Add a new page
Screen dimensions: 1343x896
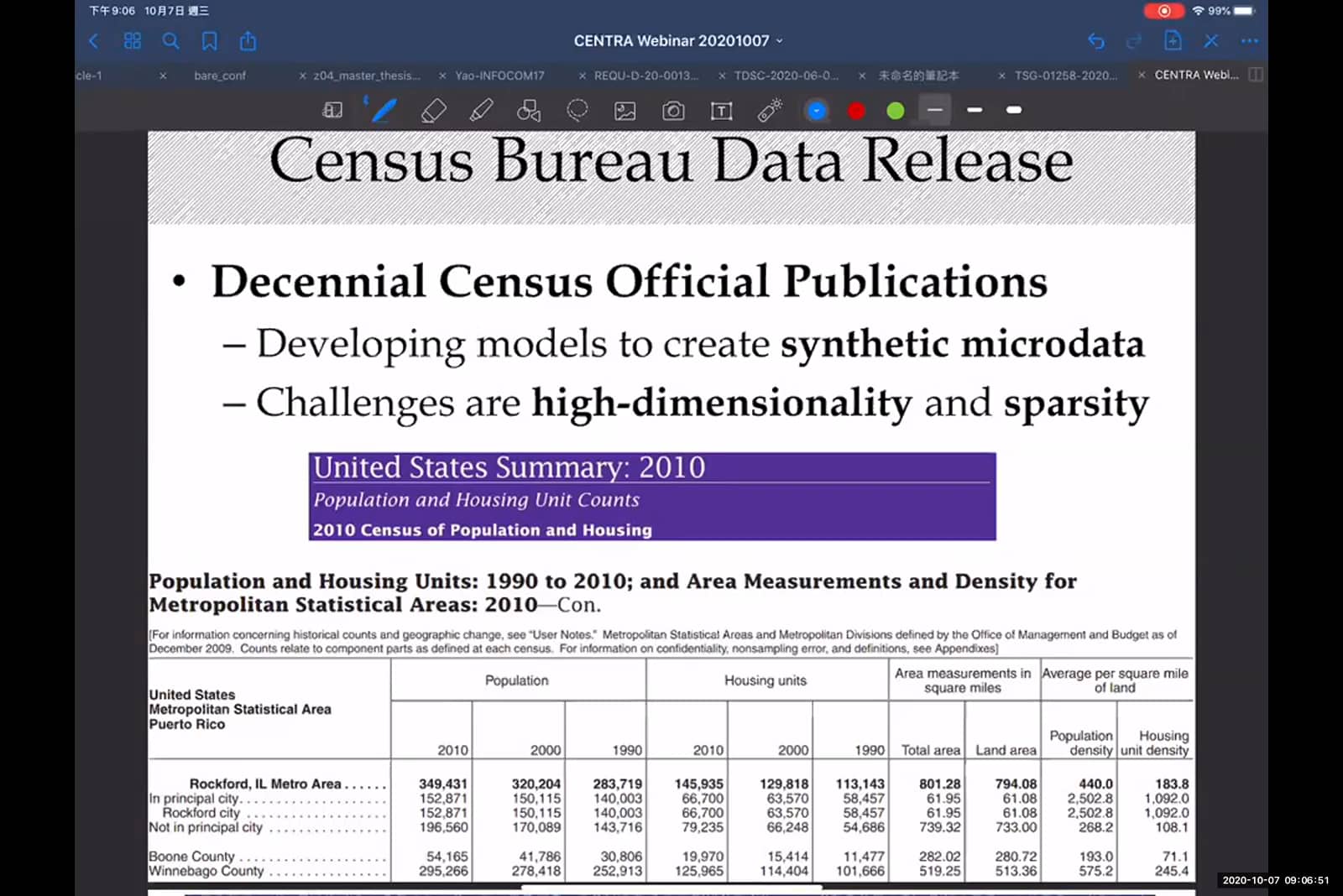click(x=1173, y=40)
